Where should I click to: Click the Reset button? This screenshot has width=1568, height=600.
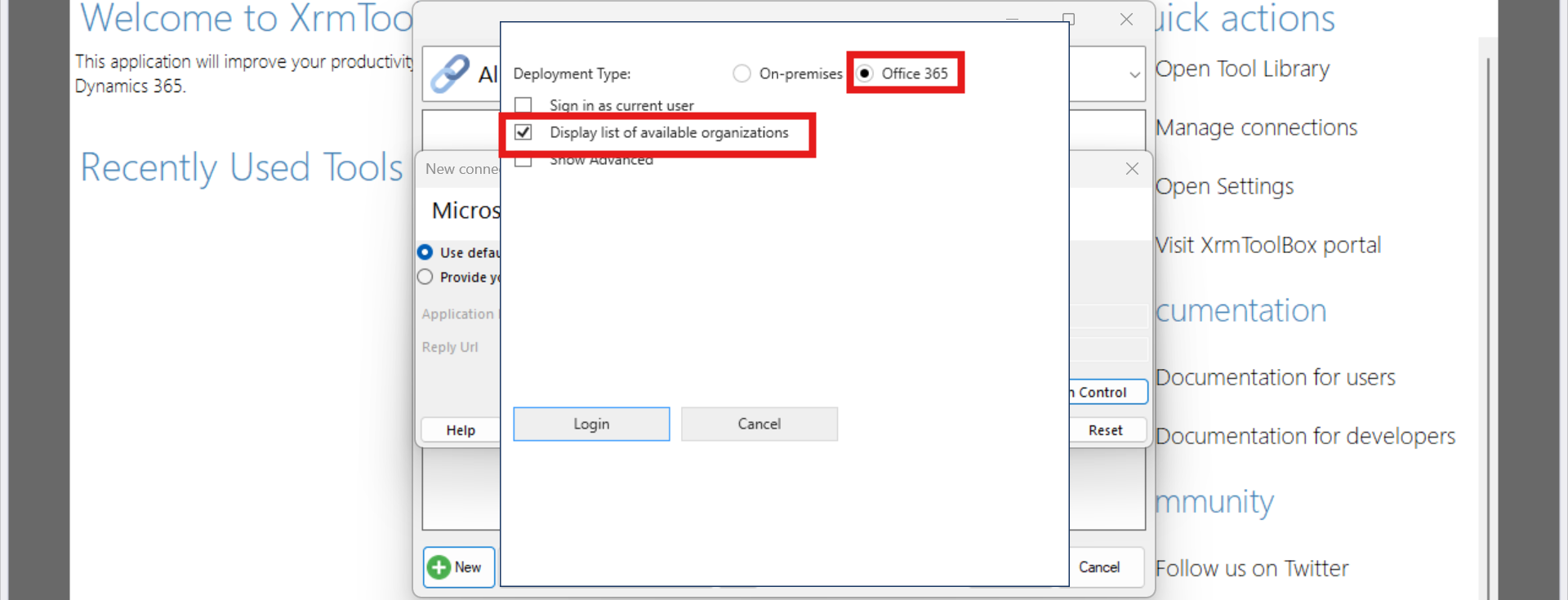point(1105,430)
